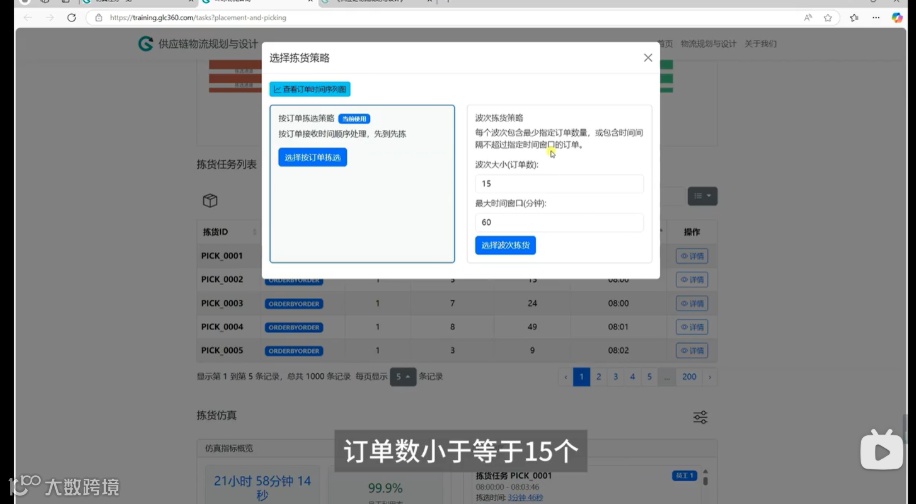Open the read aloud icon in the address bar
Image resolution: width=916 pixels, height=504 pixels.
coord(807,18)
